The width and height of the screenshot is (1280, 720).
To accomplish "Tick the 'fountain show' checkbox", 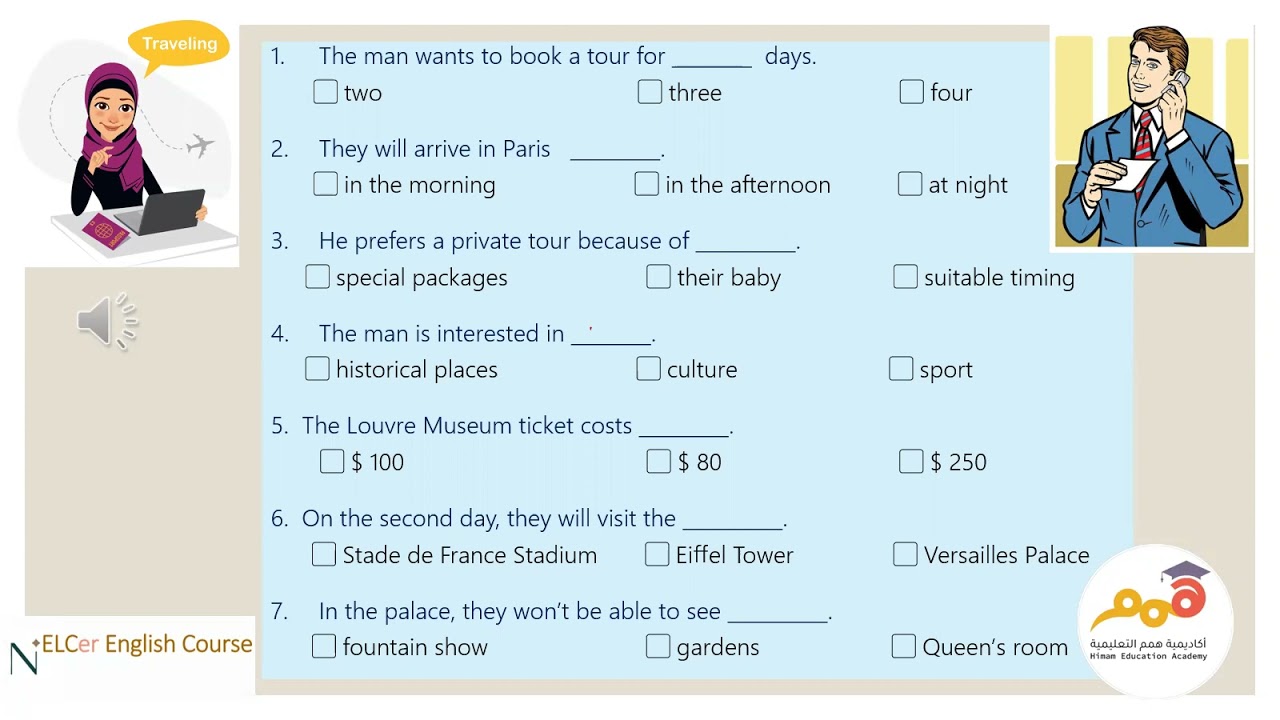I will point(324,646).
